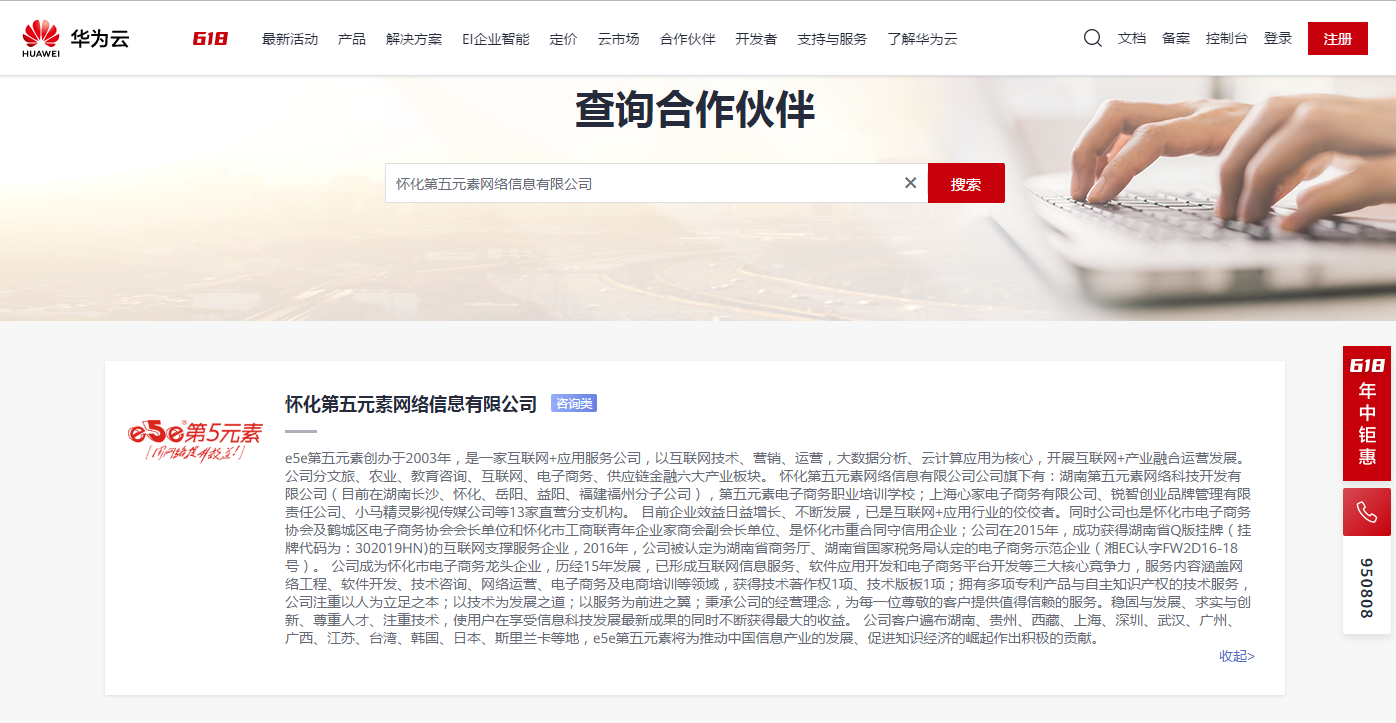The image size is (1396, 723).
Task: Open the 618 promotion icon in navbar
Action: pyautogui.click(x=210, y=39)
